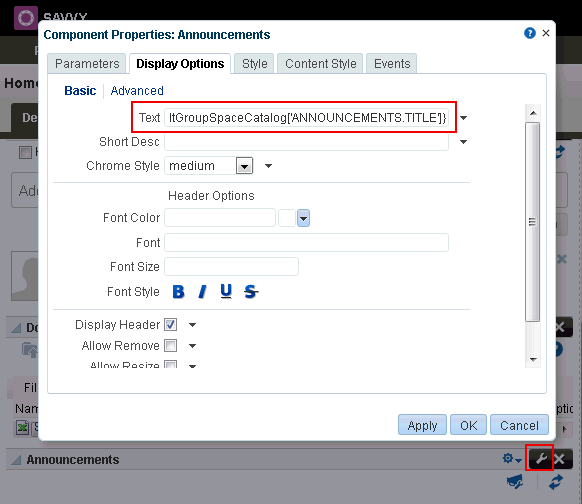Click the Font Color preview swatch
Screen dimensions: 582x504
coord(287,218)
